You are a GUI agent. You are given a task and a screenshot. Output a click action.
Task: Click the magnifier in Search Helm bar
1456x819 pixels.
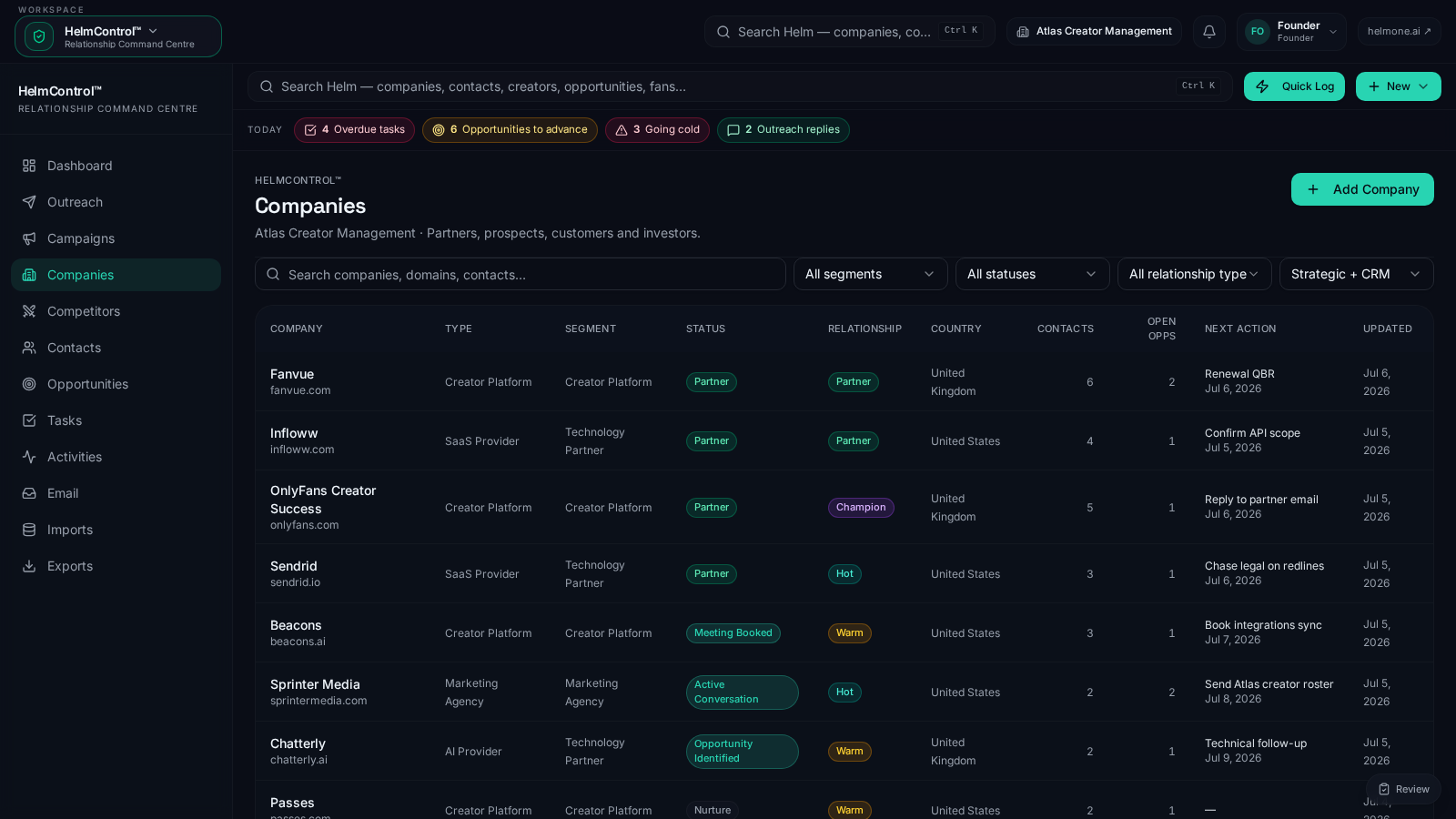(x=267, y=86)
